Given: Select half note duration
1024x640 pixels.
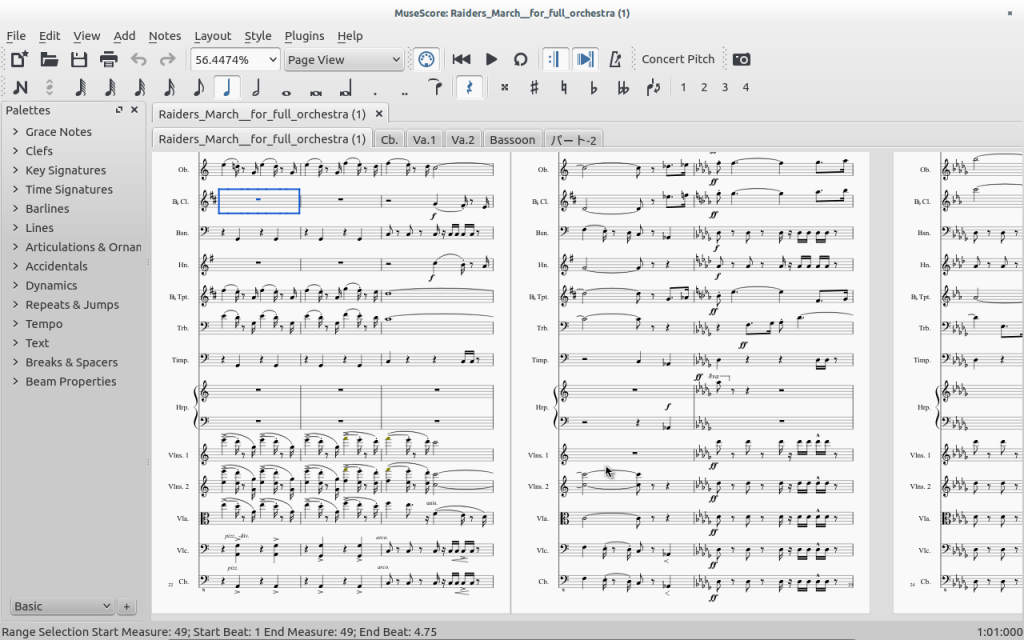Looking at the screenshot, I should pos(257,88).
